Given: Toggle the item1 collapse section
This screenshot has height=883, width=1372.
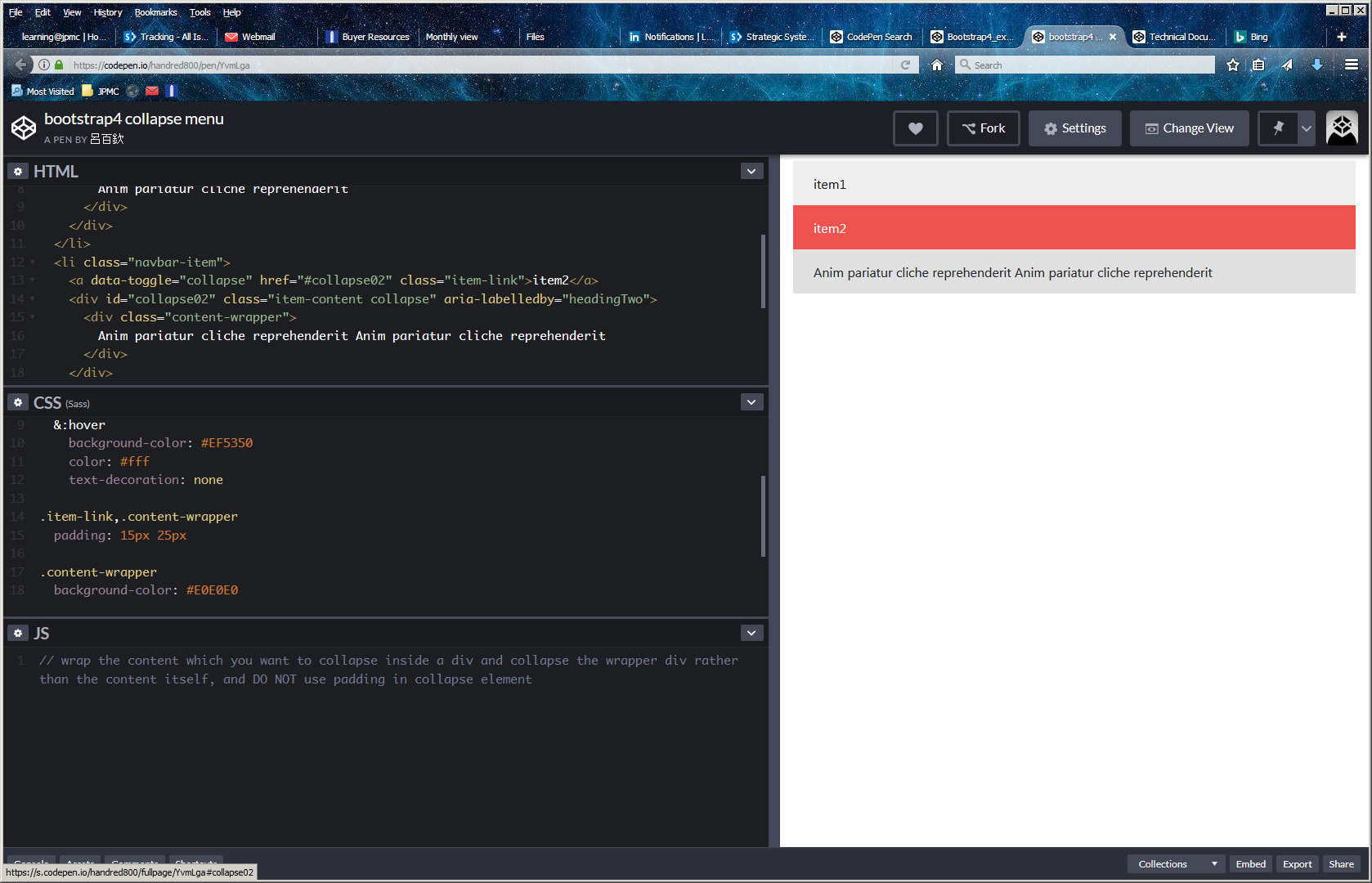Looking at the screenshot, I should [x=1074, y=184].
